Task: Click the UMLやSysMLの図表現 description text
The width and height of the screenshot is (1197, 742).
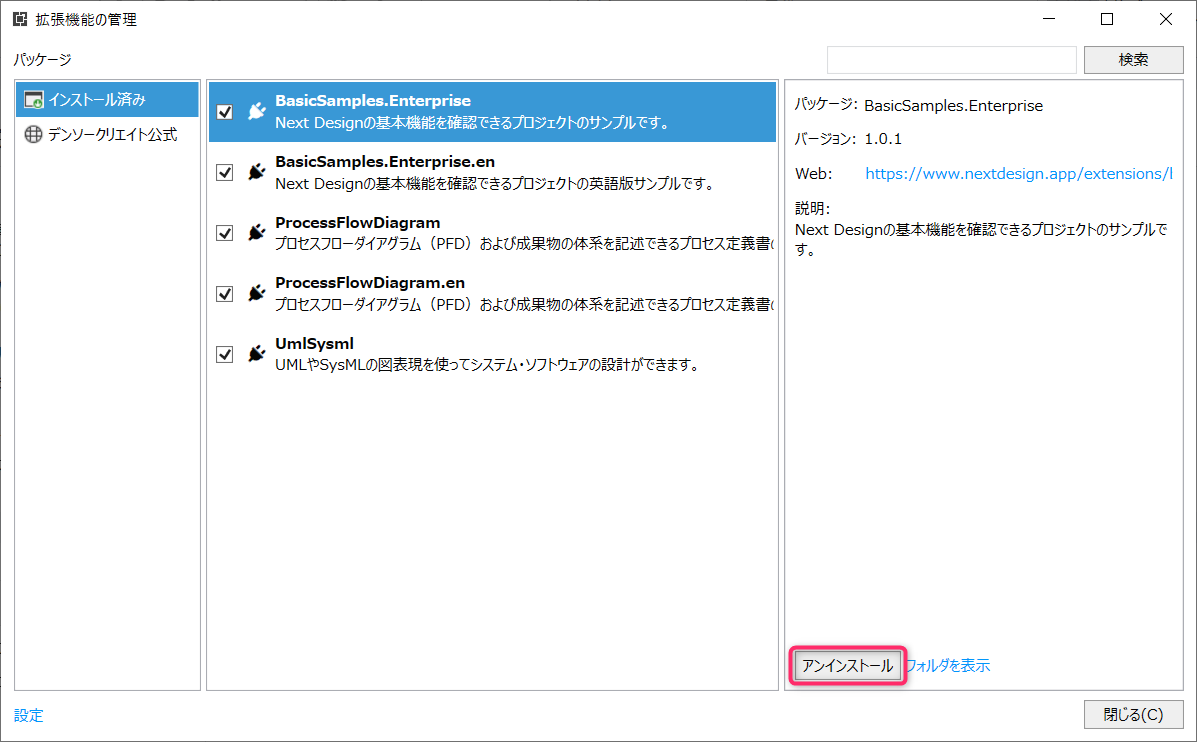Action: (x=488, y=365)
